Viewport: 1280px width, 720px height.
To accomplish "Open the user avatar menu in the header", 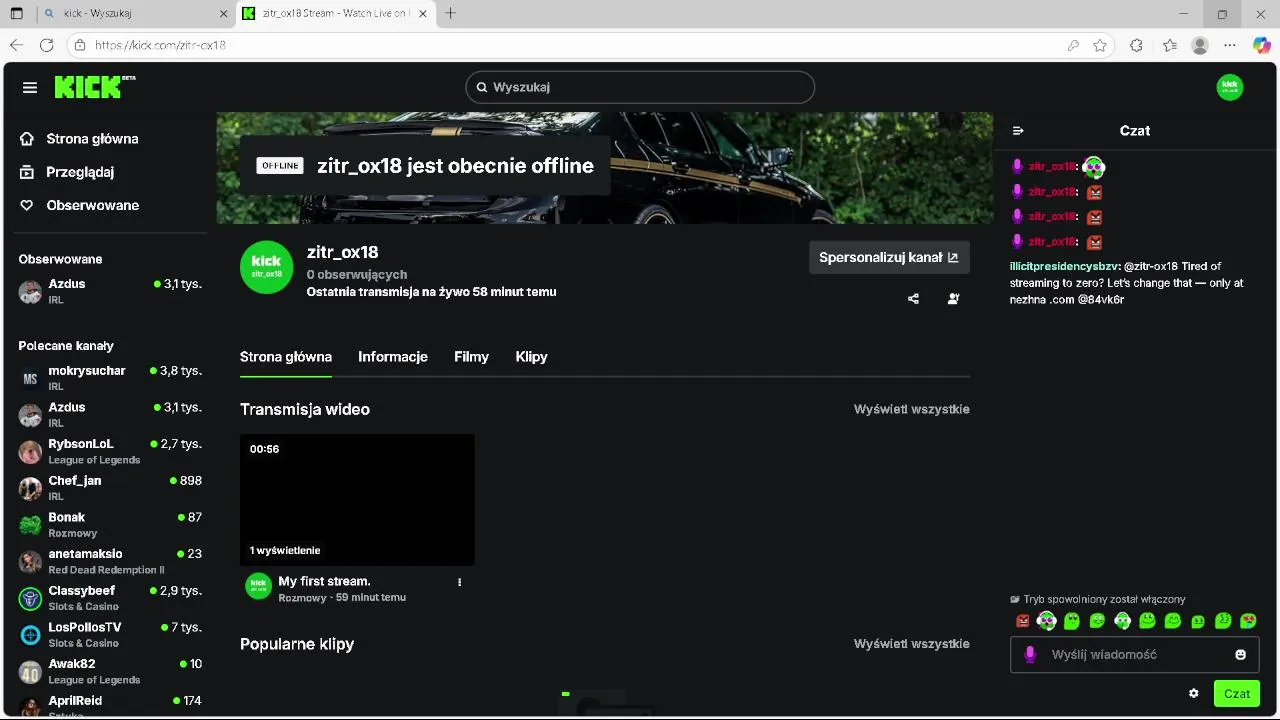I will click(1230, 87).
